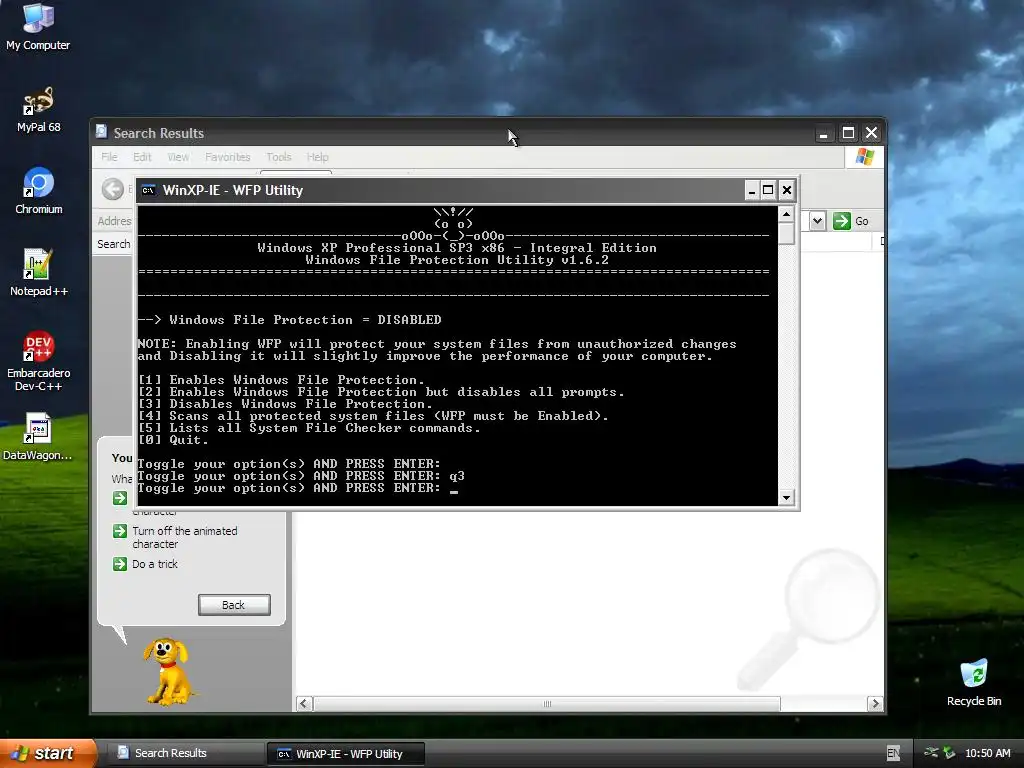
Task: Select Turn off the animated character
Action: click(185, 537)
